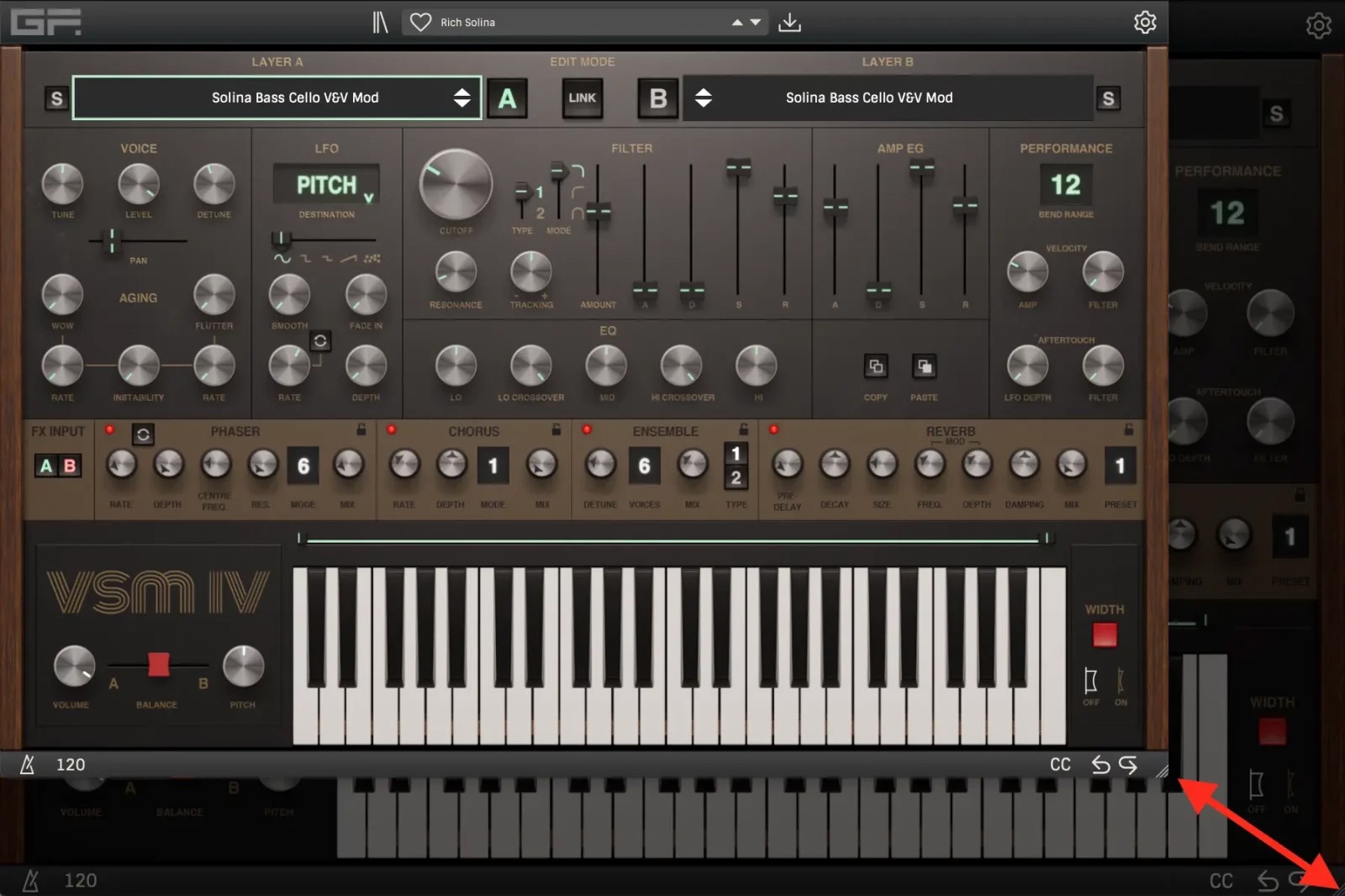
Task: Click the CC button in status bar
Action: [1059, 765]
